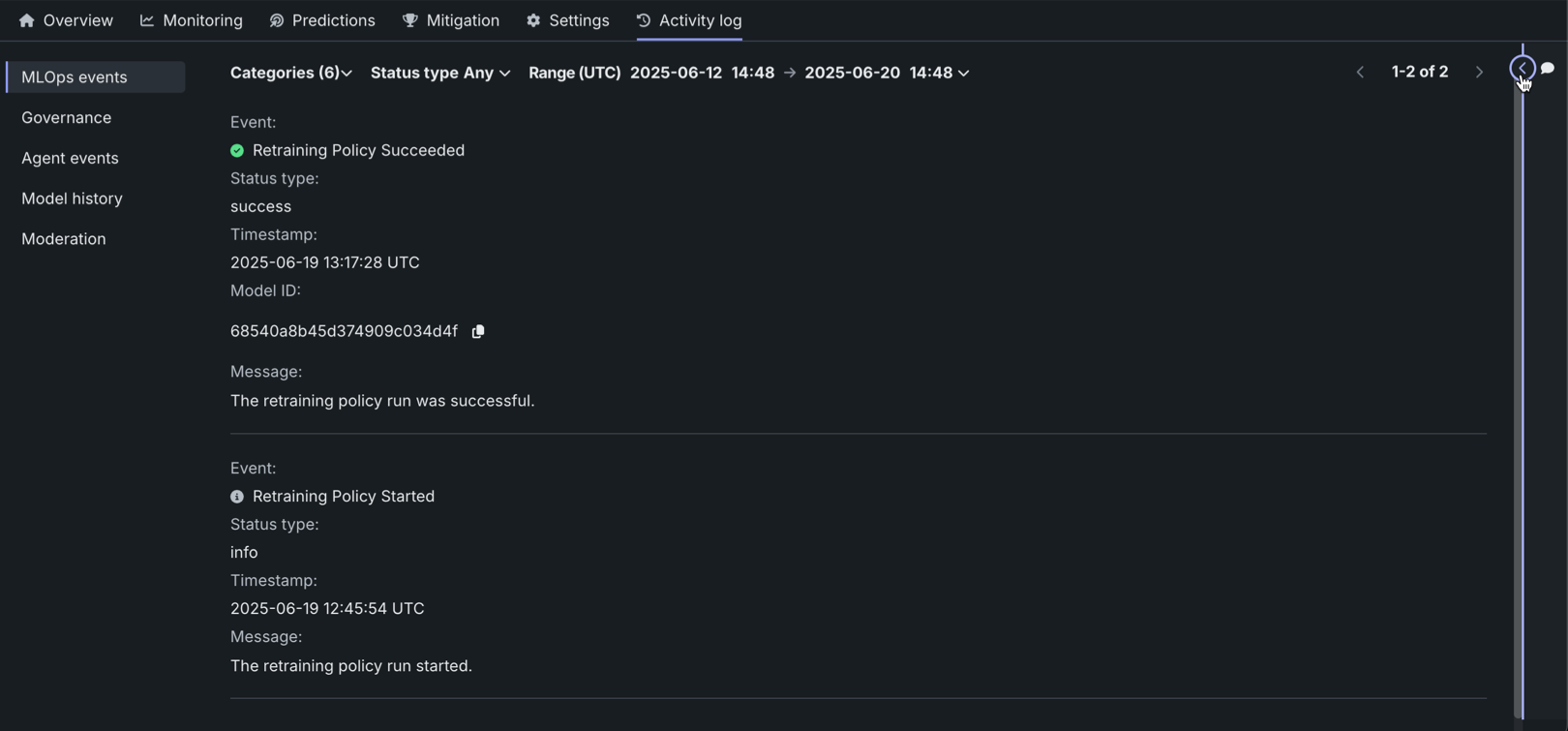The width and height of the screenshot is (1568, 731).
Task: Open the Overview tab
Action: click(66, 20)
